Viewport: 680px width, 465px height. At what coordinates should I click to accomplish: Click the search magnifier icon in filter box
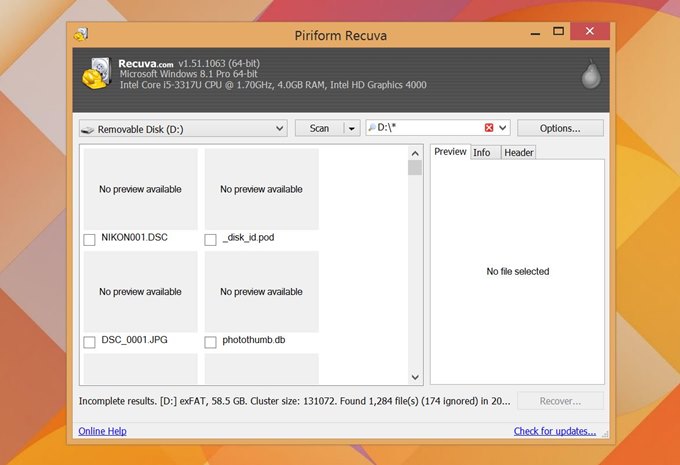tap(372, 127)
